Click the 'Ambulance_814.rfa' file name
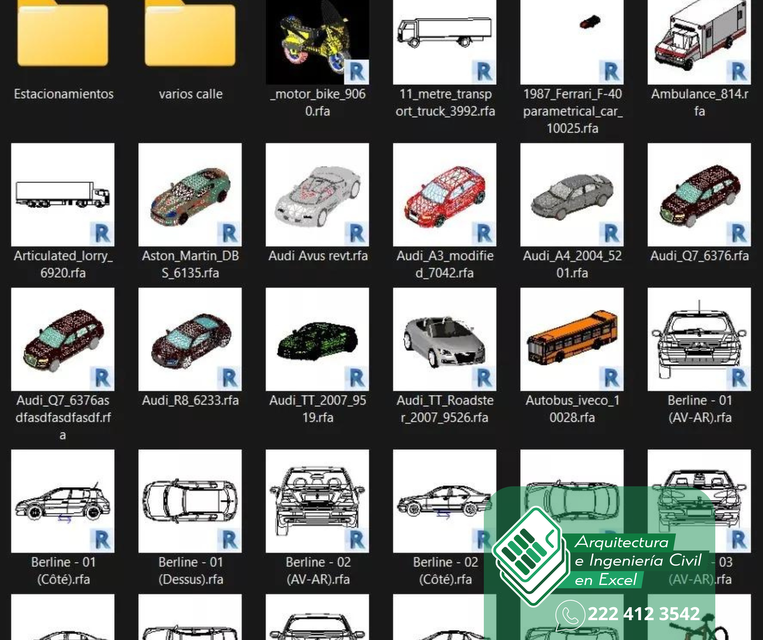This screenshot has height=640, width=763. [700, 102]
